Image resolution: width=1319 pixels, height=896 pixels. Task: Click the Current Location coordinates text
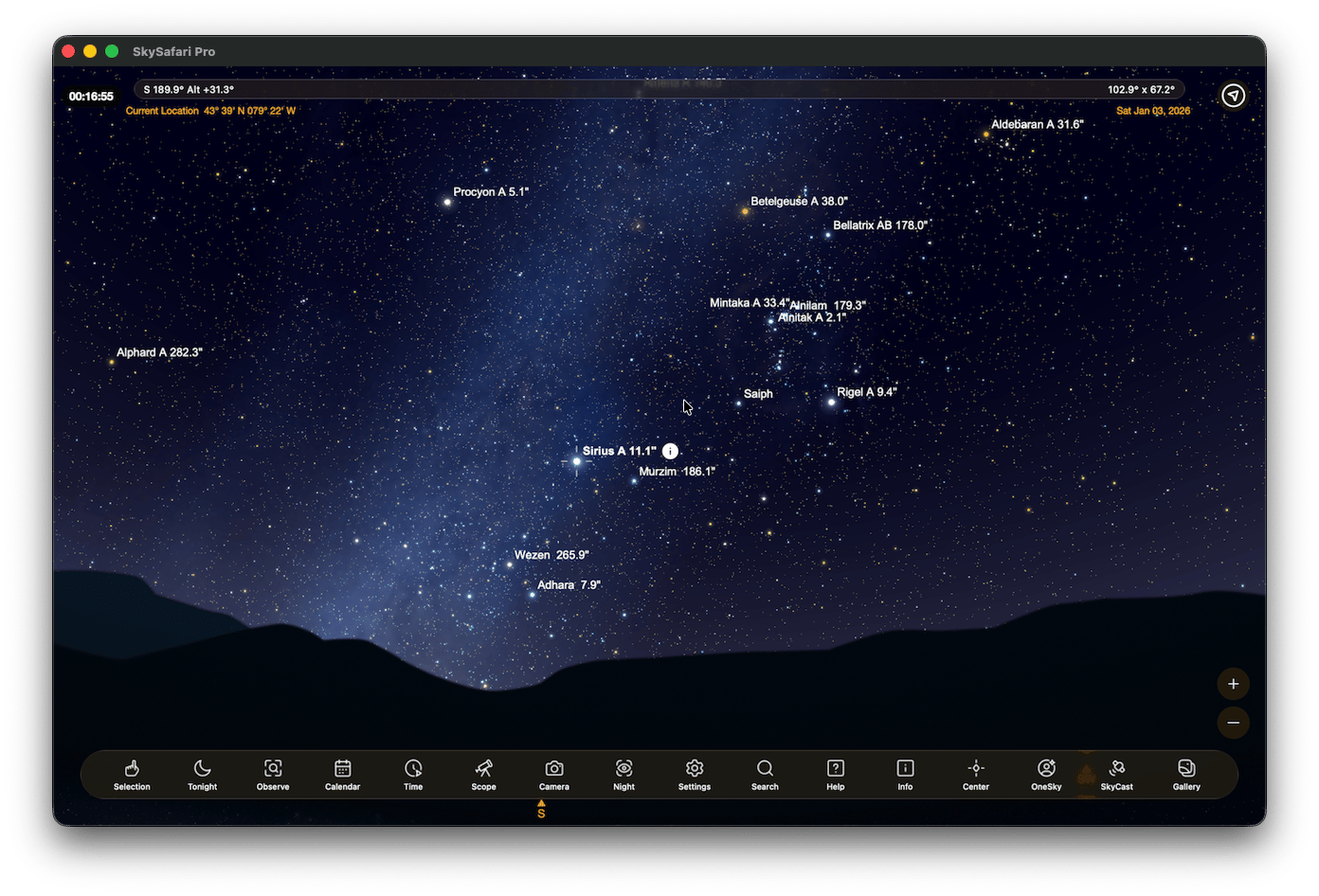[x=210, y=111]
